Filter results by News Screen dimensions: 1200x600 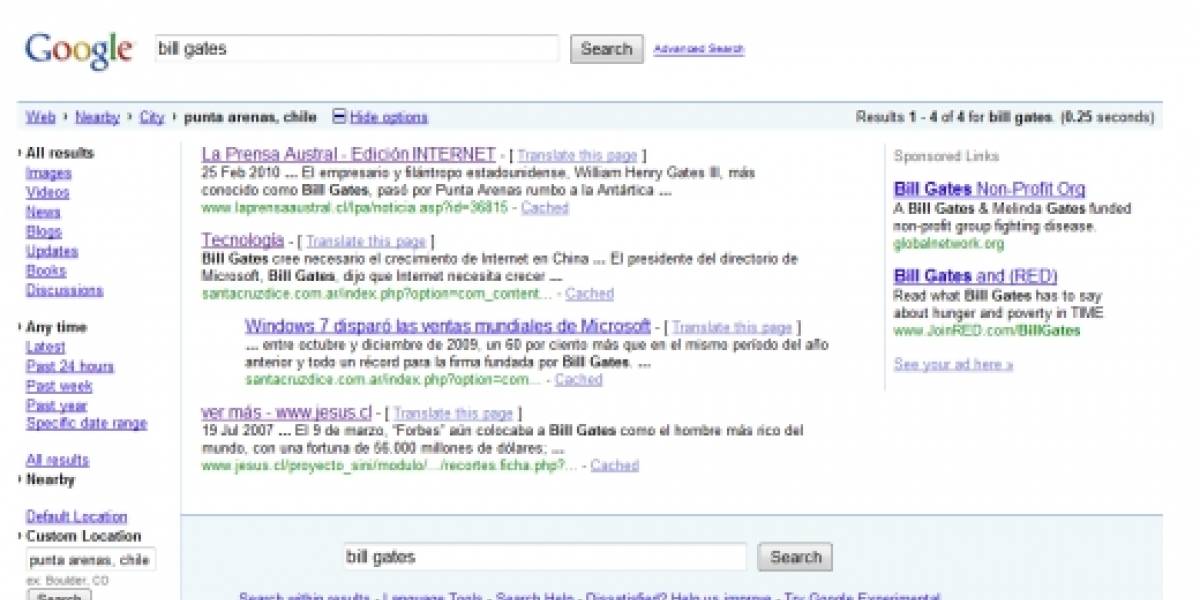(43, 212)
